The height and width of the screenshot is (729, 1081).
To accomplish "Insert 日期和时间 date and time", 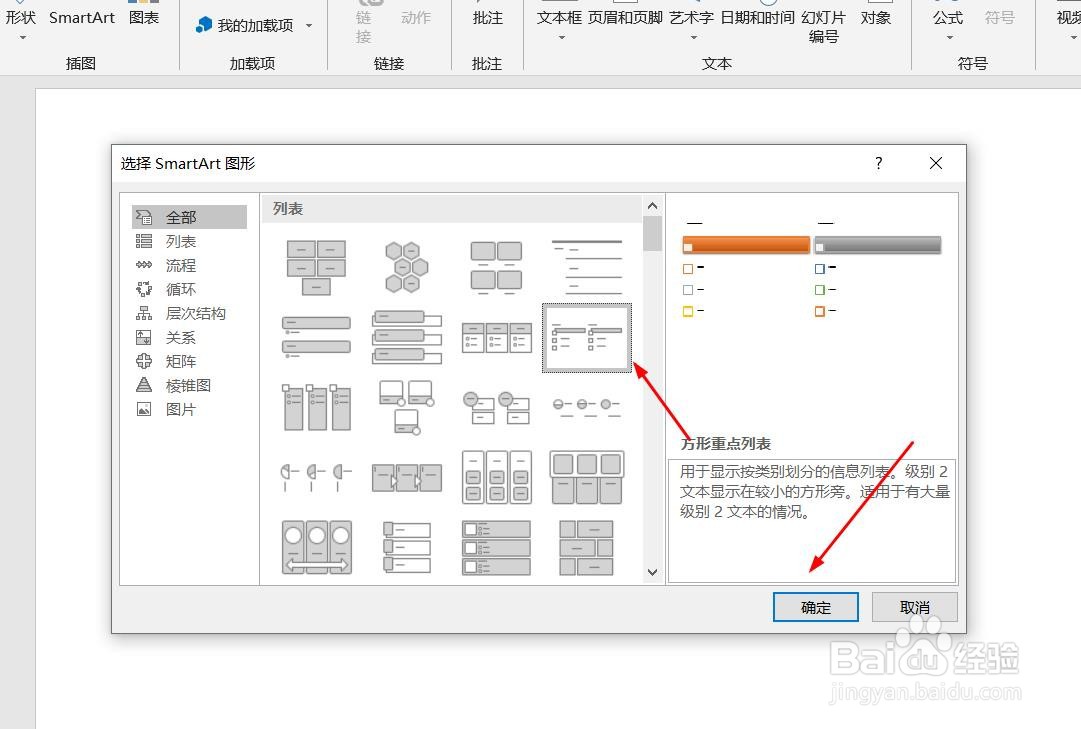I will (758, 18).
